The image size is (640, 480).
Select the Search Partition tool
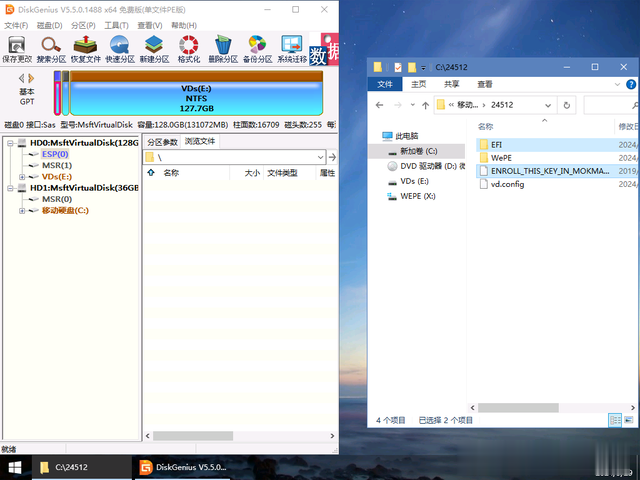point(51,49)
